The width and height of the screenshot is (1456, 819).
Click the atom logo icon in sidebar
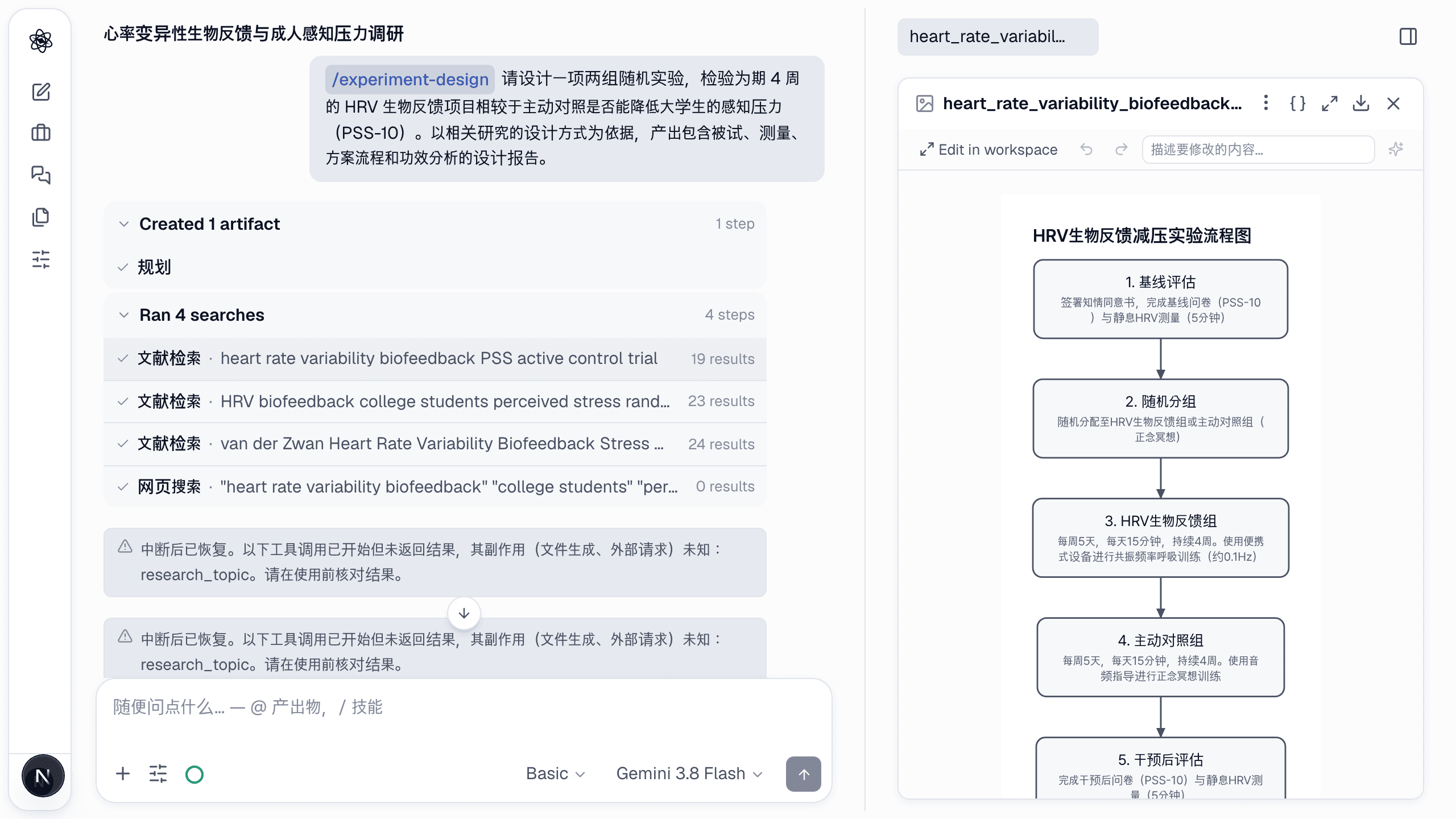tap(41, 41)
